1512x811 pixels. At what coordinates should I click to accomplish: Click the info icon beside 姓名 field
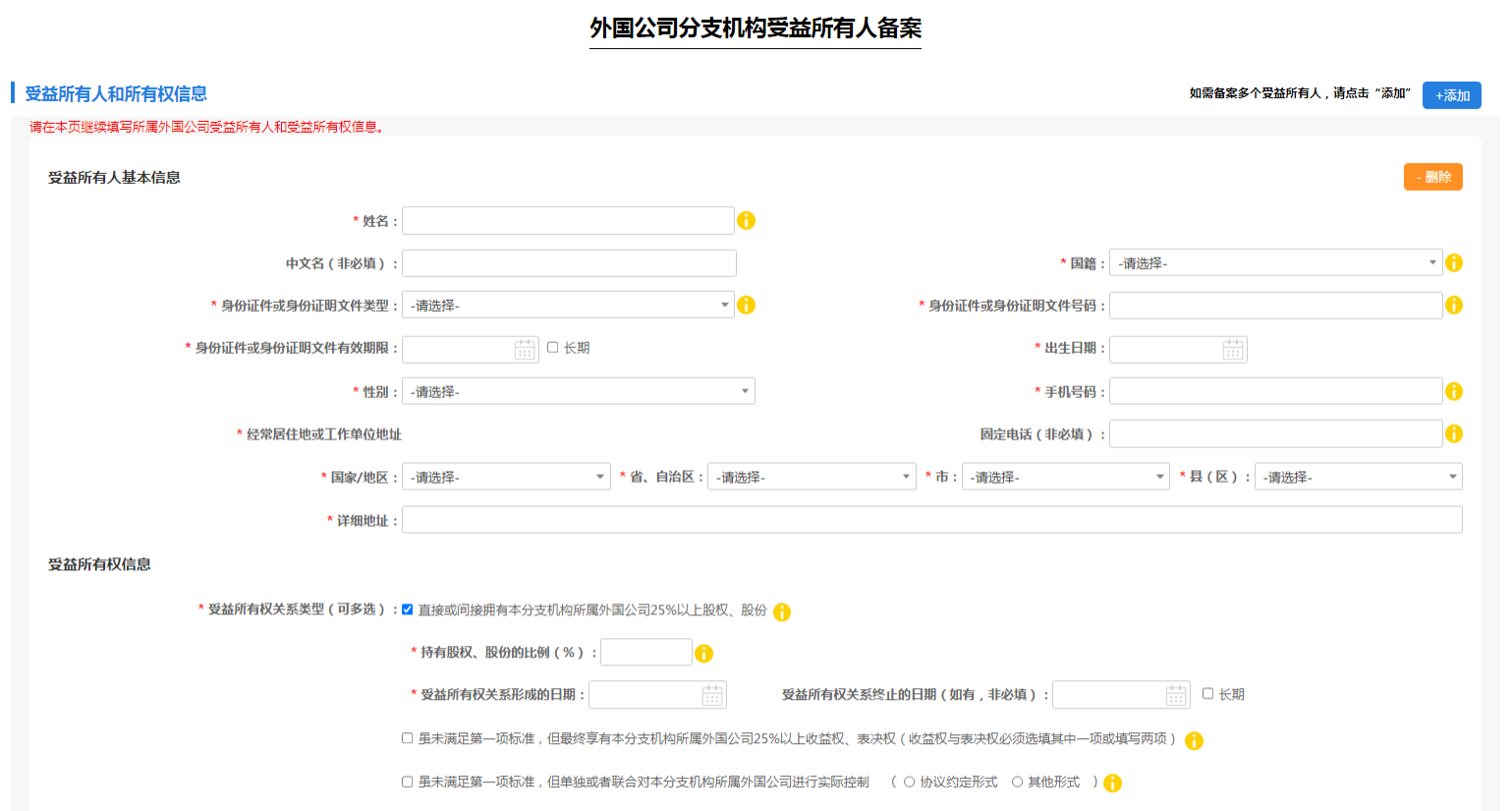pos(747,220)
